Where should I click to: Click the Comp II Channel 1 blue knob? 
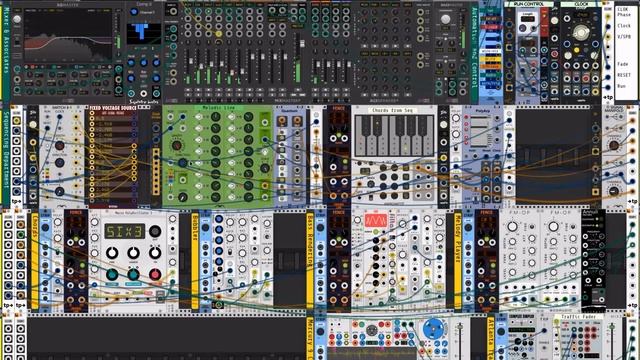pyautogui.click(x=133, y=12)
